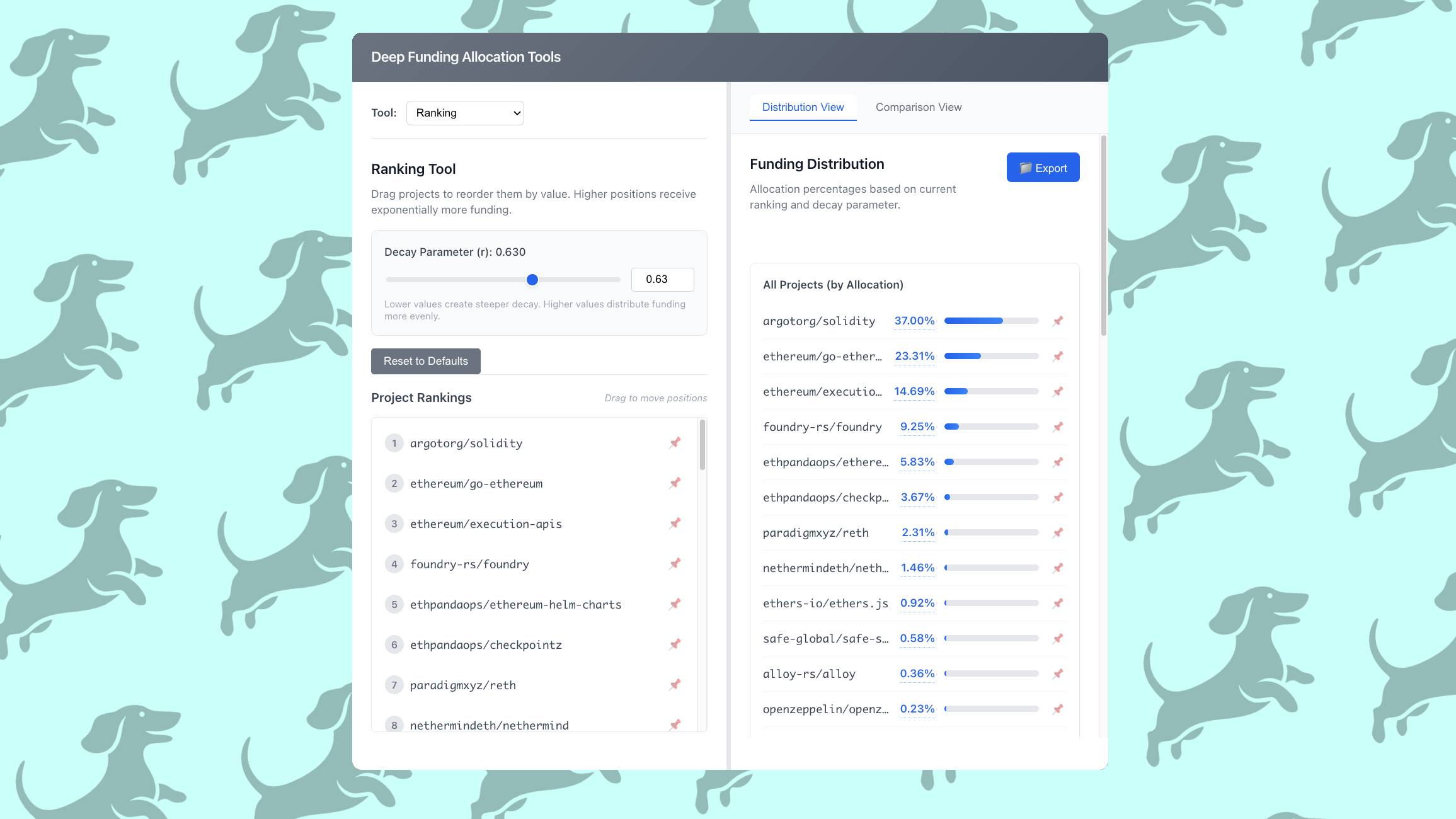Pin ethpandaops/checkpointz ranking row
This screenshot has height=819, width=1456.
click(675, 644)
